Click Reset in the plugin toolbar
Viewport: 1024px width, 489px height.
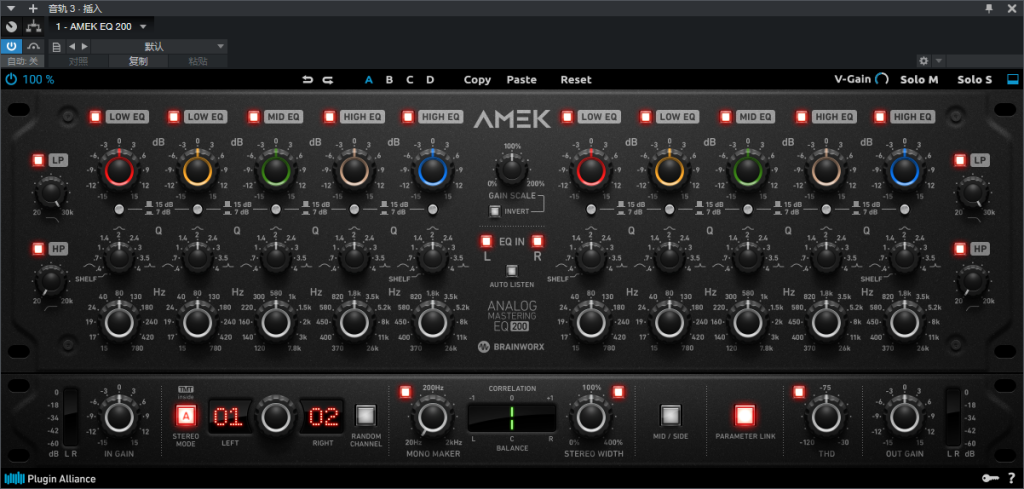[x=576, y=80]
